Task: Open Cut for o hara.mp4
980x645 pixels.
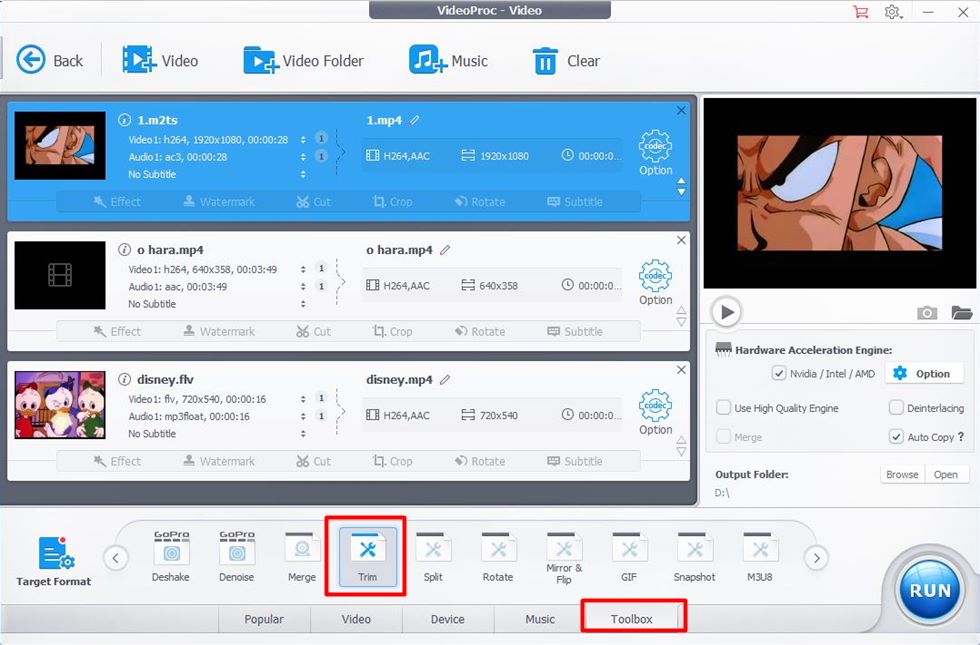Action: (x=314, y=332)
